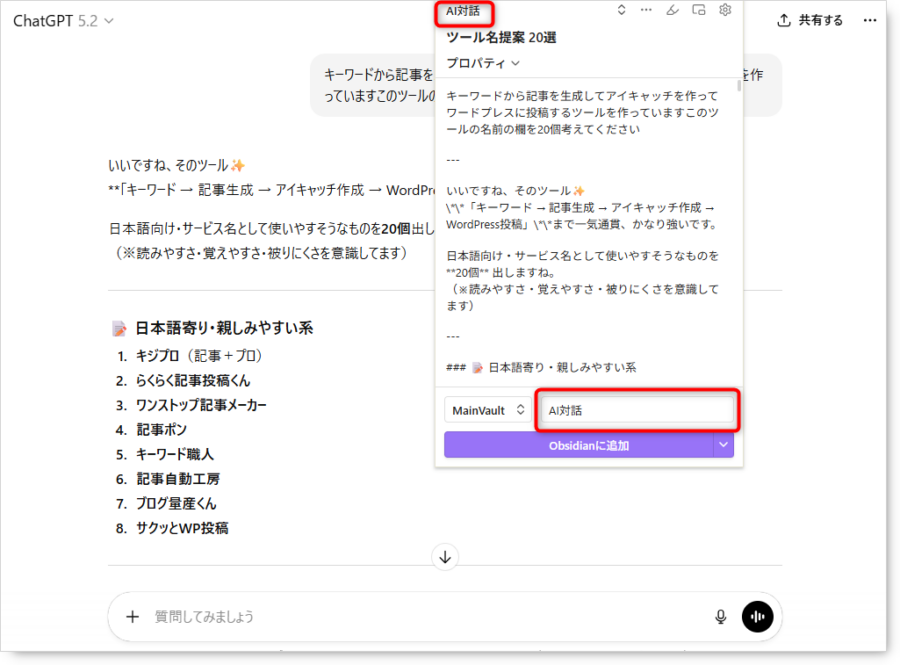Click the AI対話 template label
This screenshot has height=665, width=900.
tap(463, 12)
